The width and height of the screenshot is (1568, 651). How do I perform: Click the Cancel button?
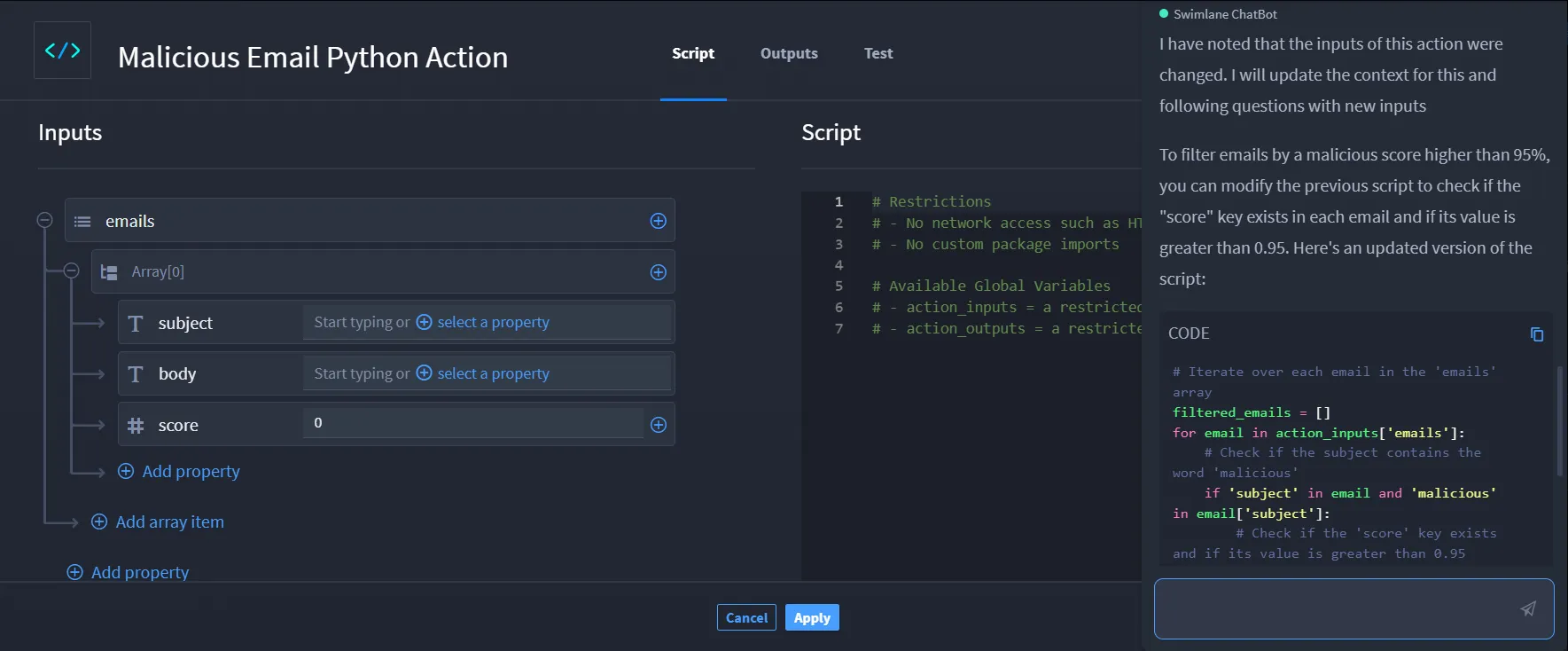[x=746, y=617]
